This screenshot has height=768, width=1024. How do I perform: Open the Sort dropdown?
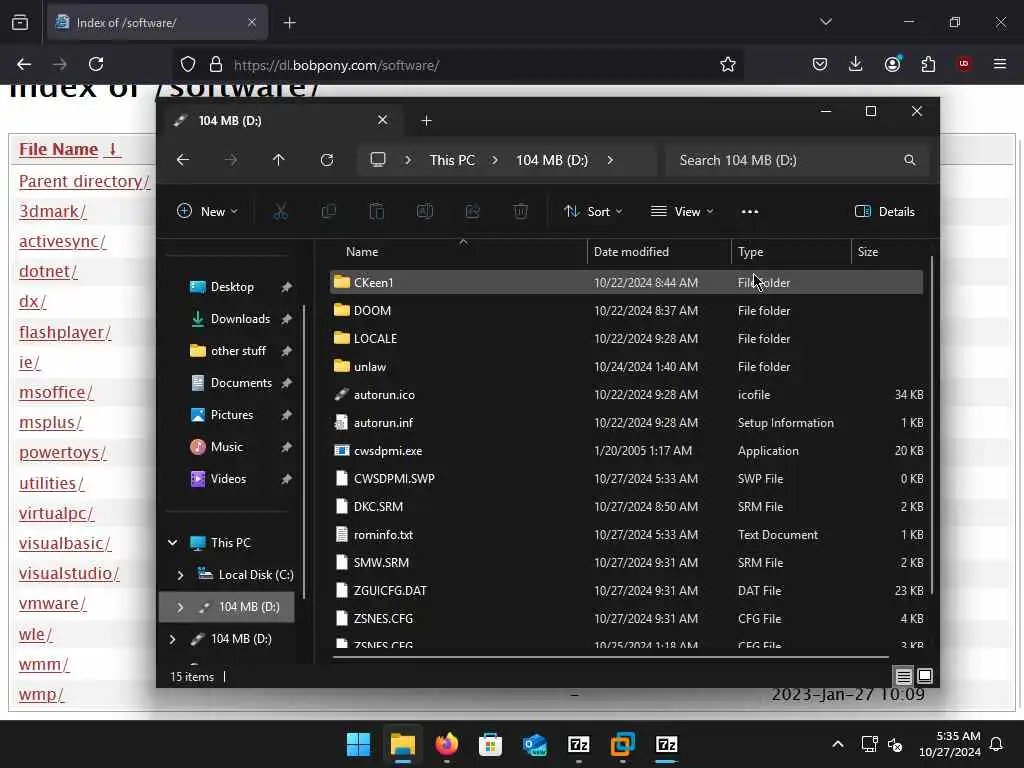[593, 212]
